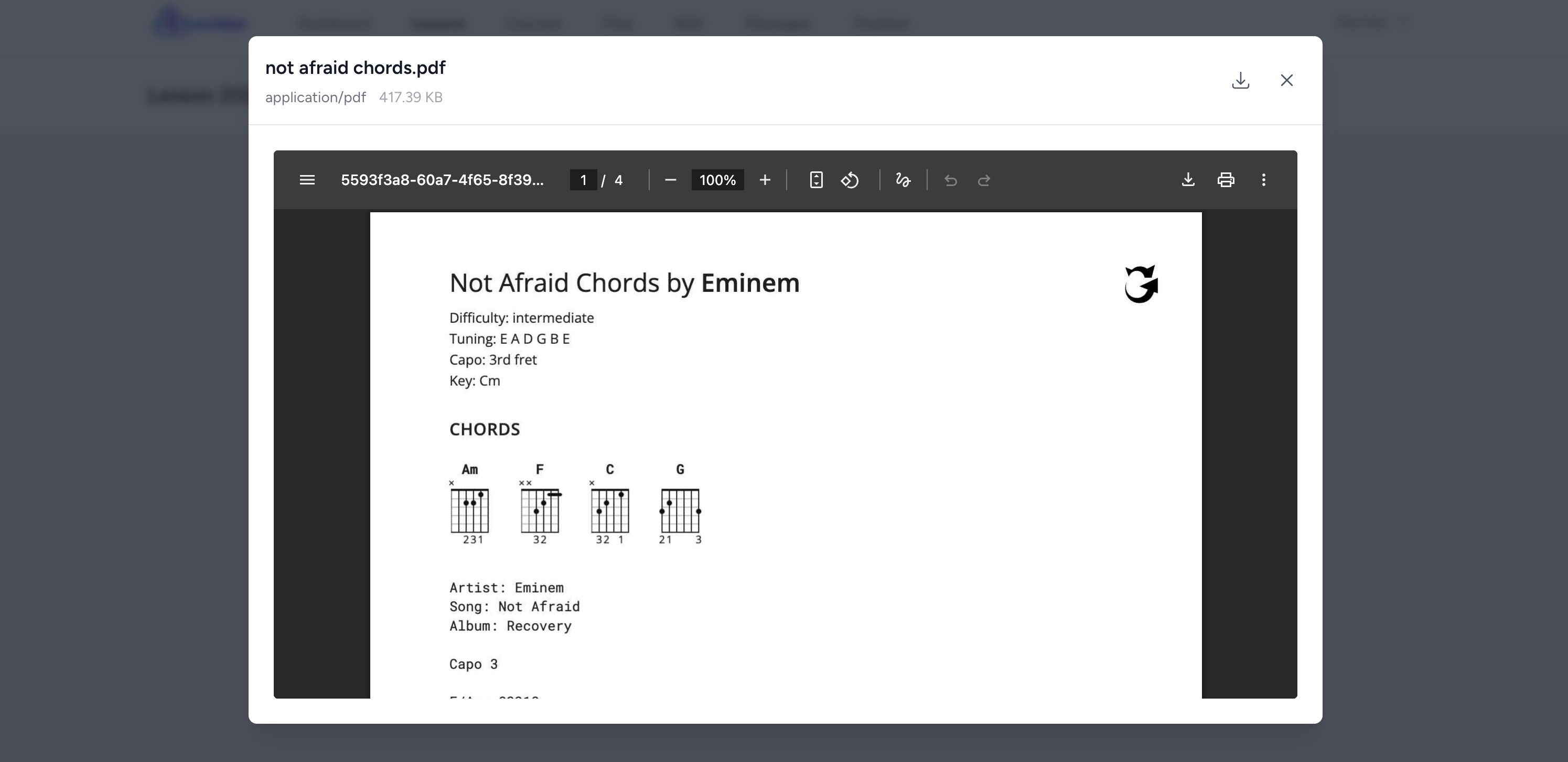Close the not afraid chords.pdf preview
The image size is (1568, 762).
[x=1287, y=80]
